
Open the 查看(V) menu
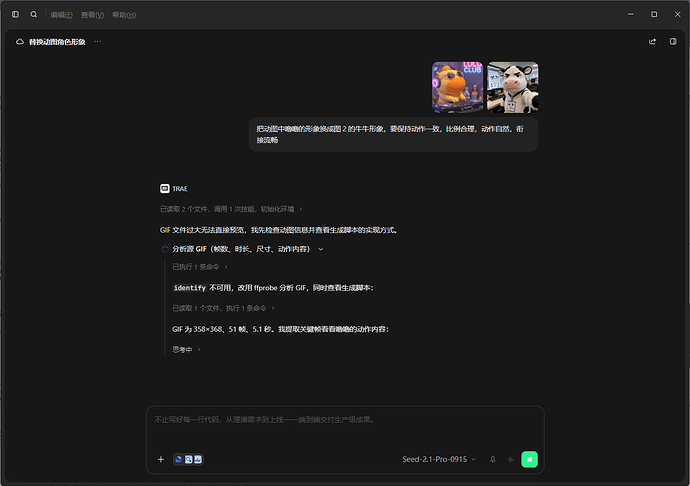point(92,15)
